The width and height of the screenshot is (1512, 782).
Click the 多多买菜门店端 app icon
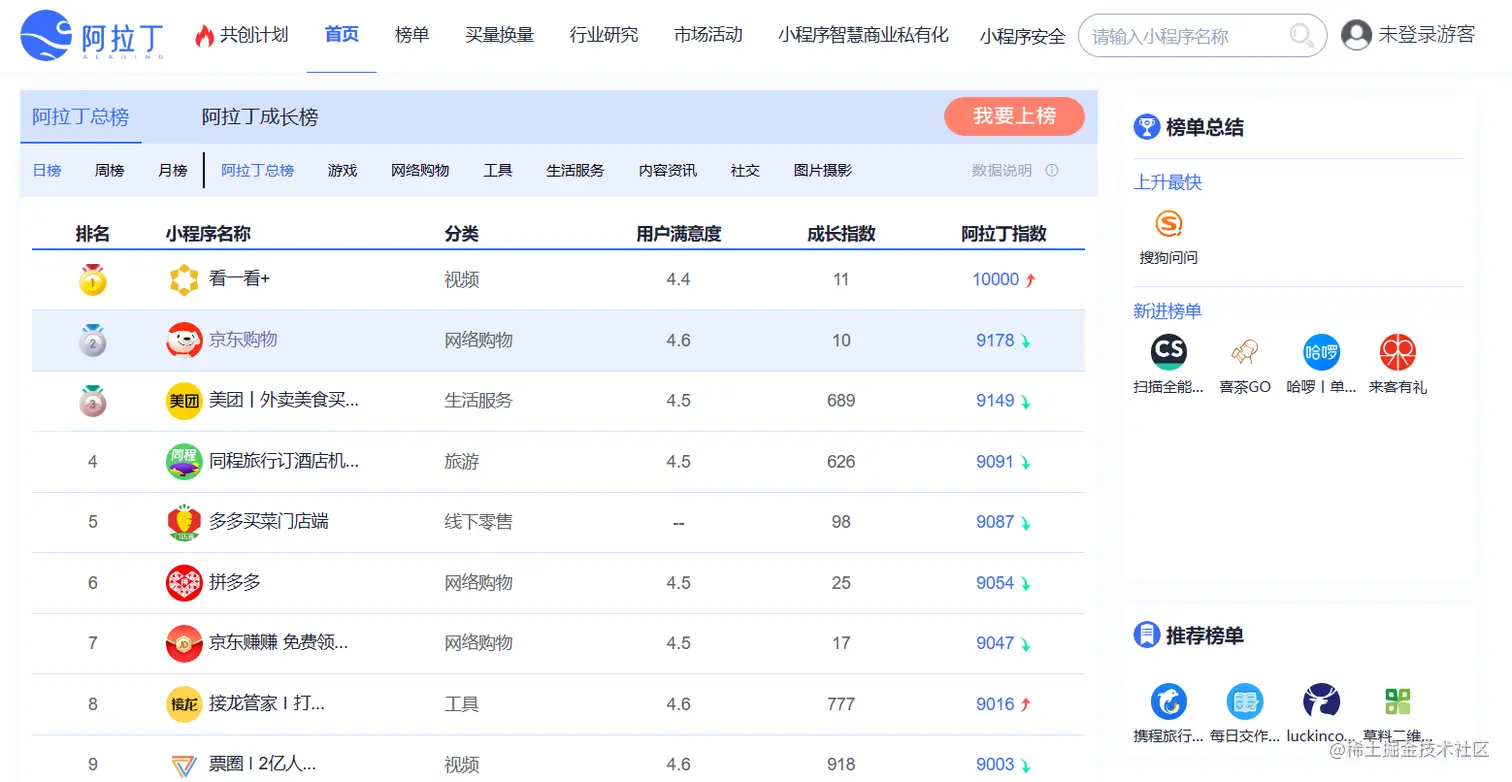pyautogui.click(x=184, y=522)
